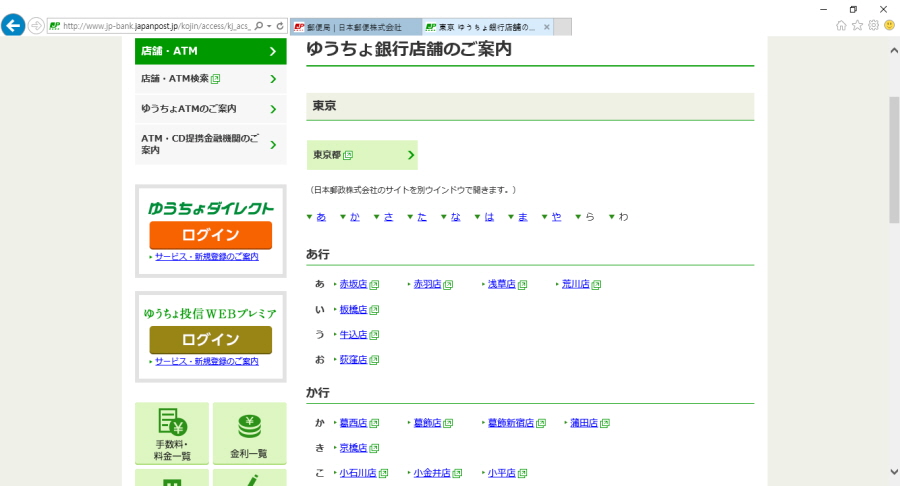Open the 浅草店 branch link
The height and width of the screenshot is (486, 900).
point(502,284)
